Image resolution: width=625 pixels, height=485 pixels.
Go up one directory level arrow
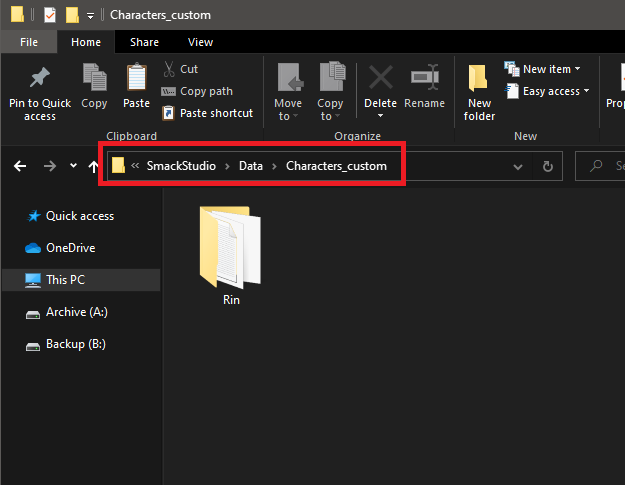pyautogui.click(x=93, y=166)
